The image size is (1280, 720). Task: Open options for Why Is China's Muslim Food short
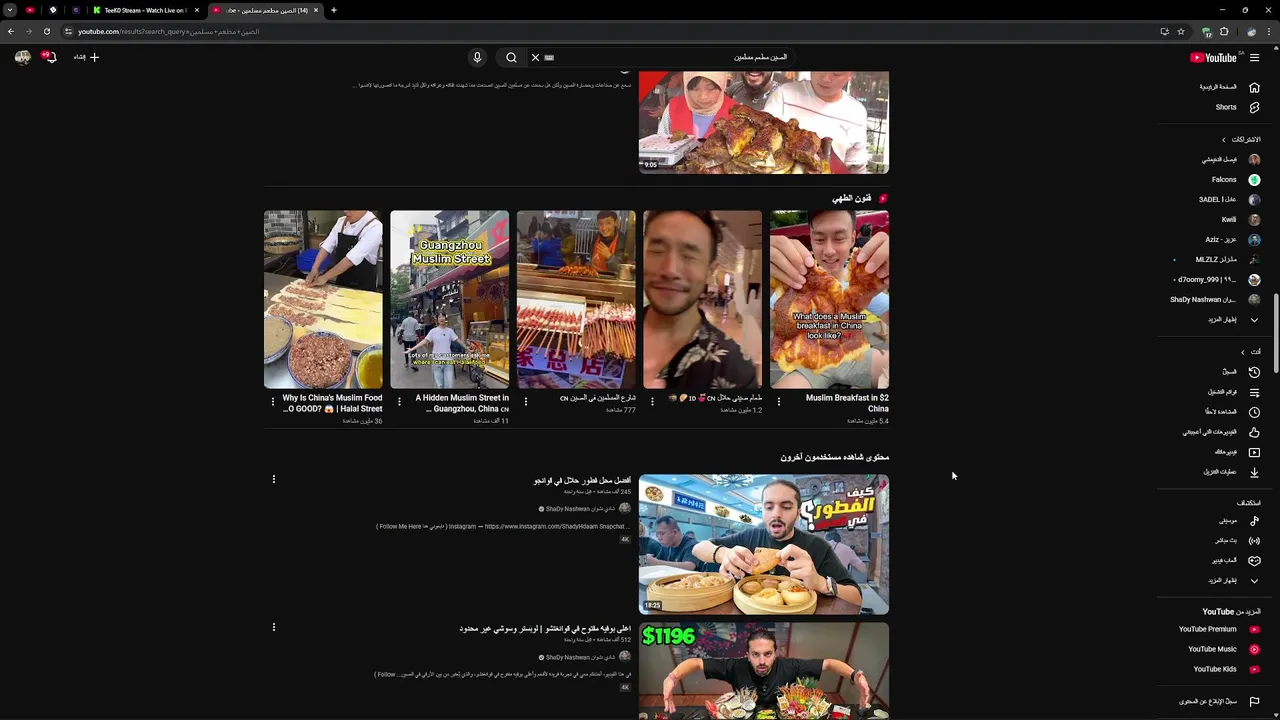point(273,402)
